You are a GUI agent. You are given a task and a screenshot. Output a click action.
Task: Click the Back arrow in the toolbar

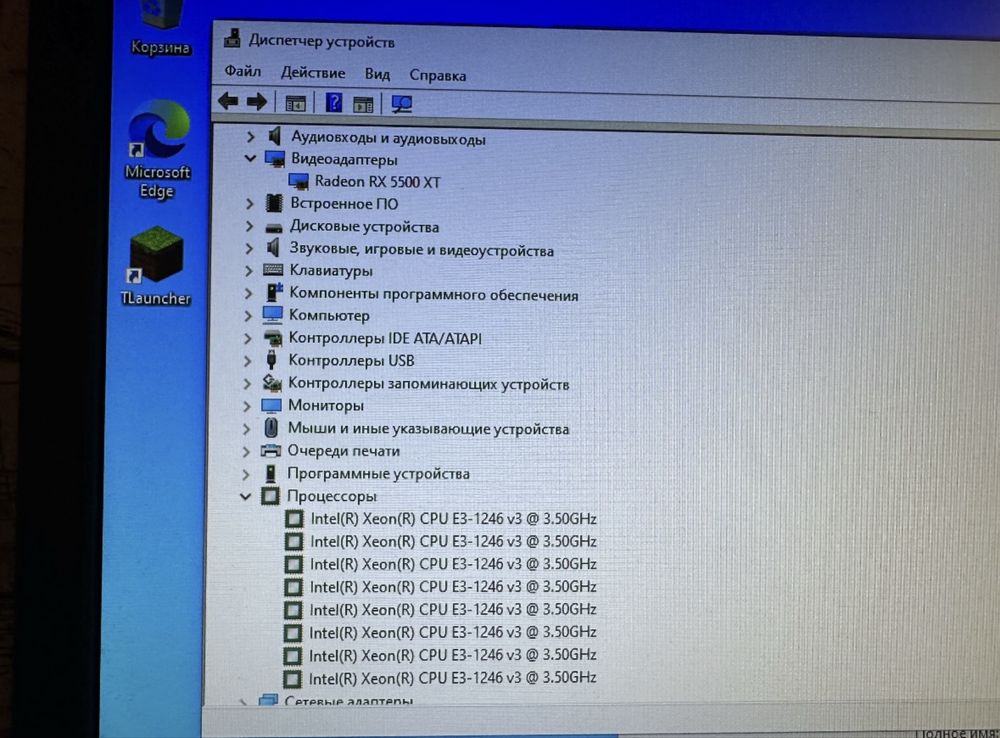pyautogui.click(x=228, y=101)
